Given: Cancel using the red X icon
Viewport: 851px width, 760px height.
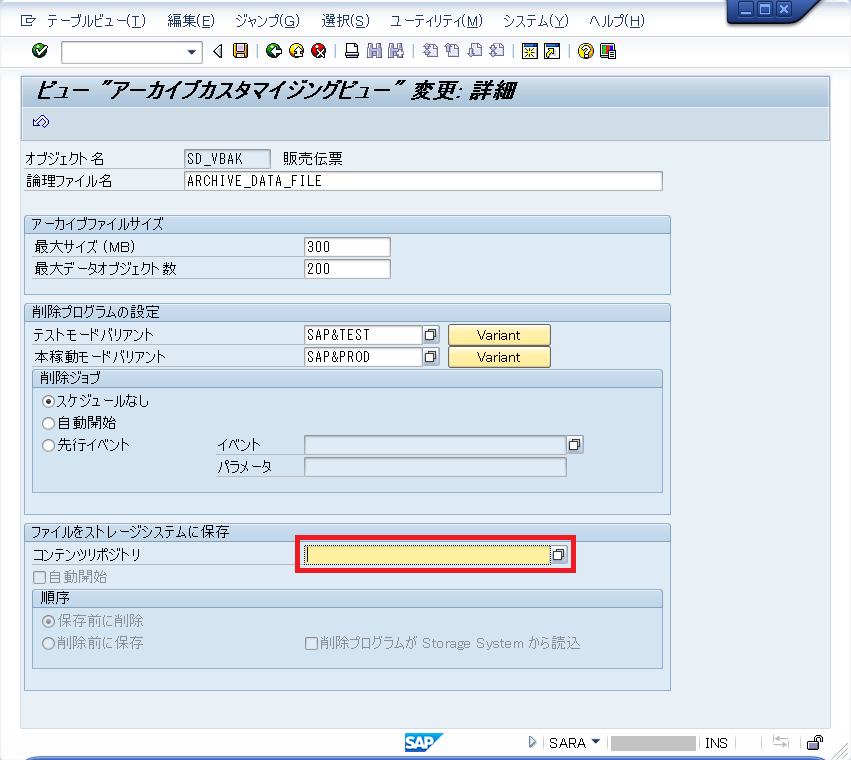Looking at the screenshot, I should [x=319, y=51].
